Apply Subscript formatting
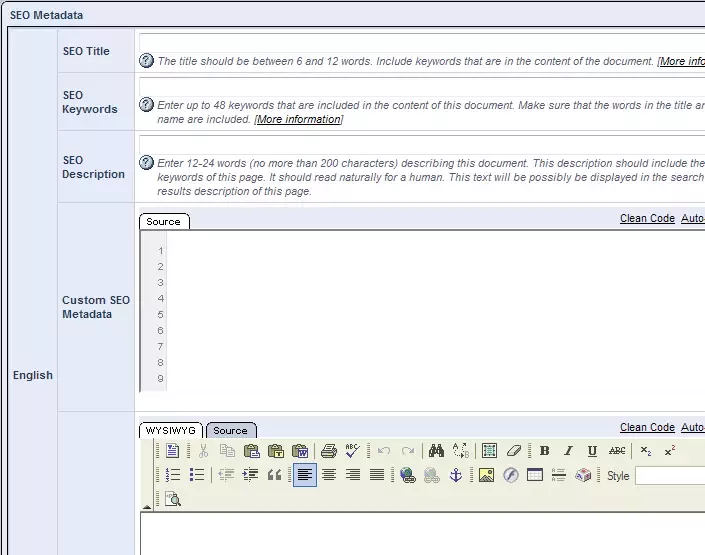This screenshot has width=705, height=555. point(646,451)
